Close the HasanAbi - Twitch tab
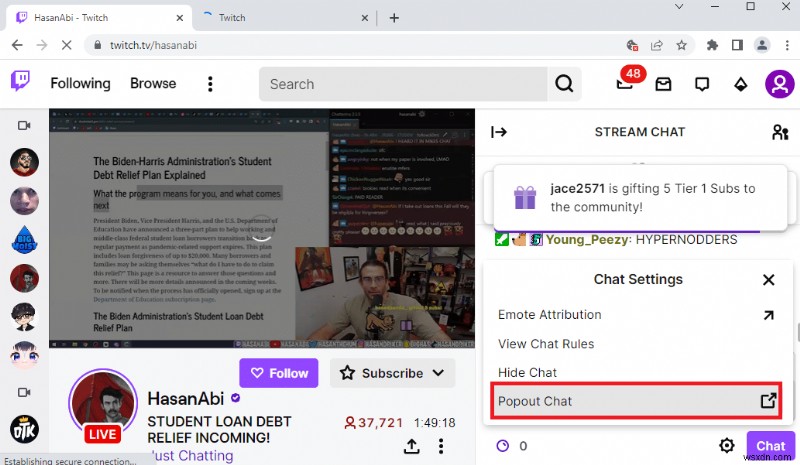The image size is (800, 465). coord(180,18)
